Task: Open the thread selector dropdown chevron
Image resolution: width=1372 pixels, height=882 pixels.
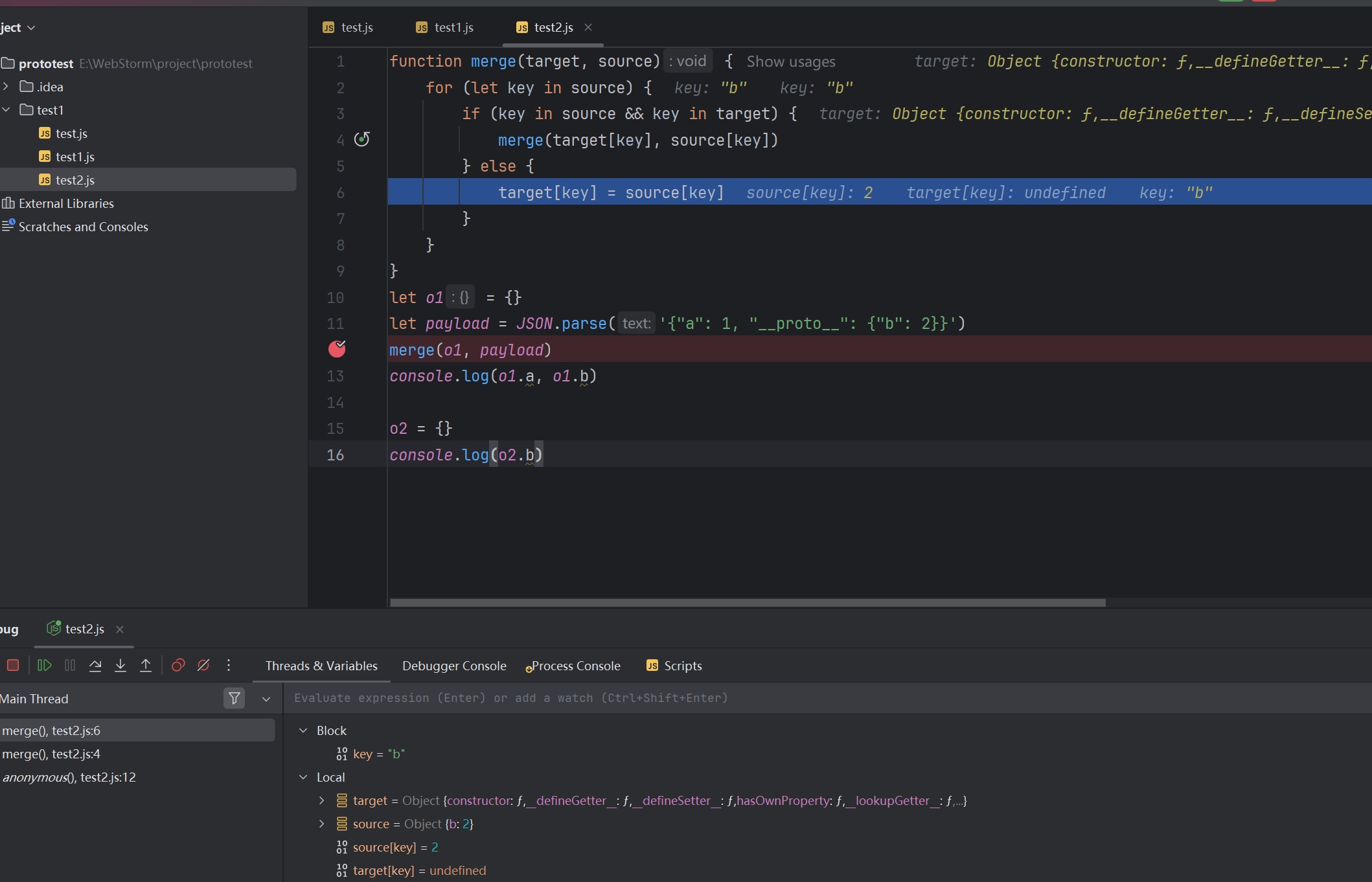Action: pyautogui.click(x=266, y=699)
